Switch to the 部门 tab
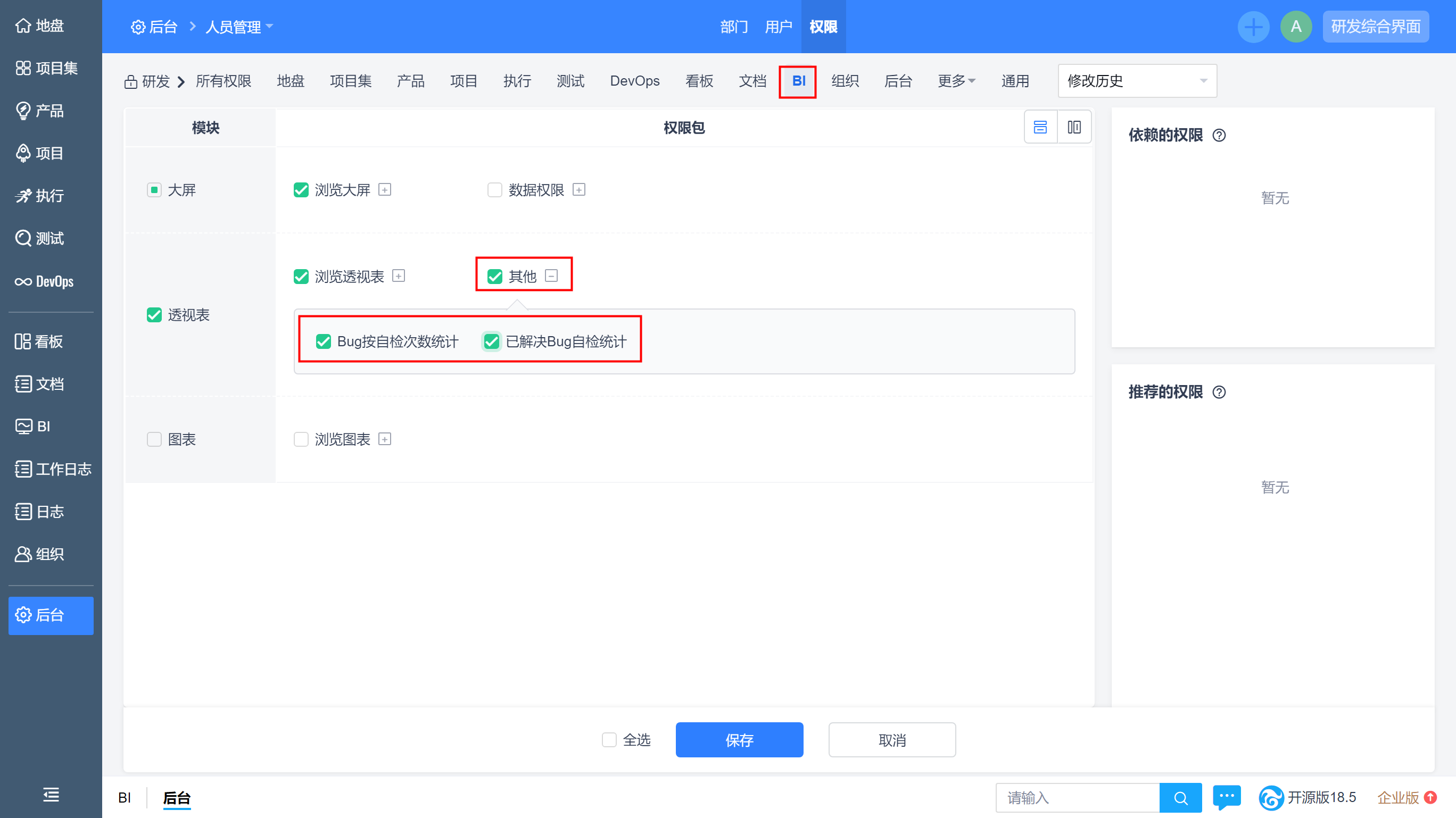1456x818 pixels. click(734, 27)
